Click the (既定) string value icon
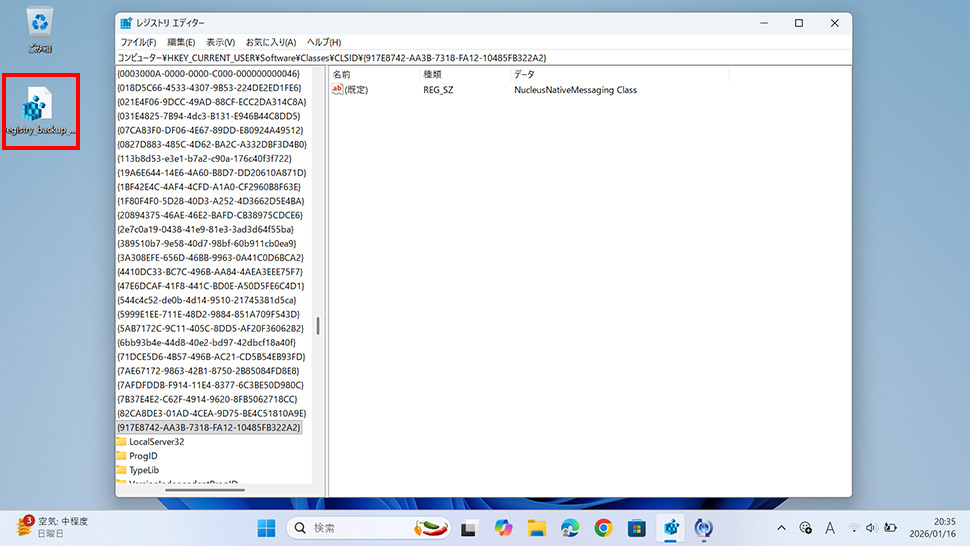This screenshot has width=970, height=546. coord(338,90)
